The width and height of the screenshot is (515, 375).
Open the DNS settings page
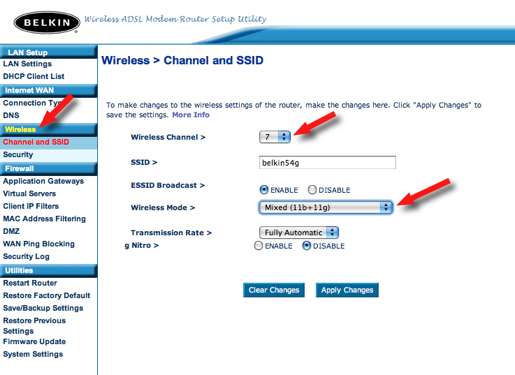pyautogui.click(x=11, y=115)
